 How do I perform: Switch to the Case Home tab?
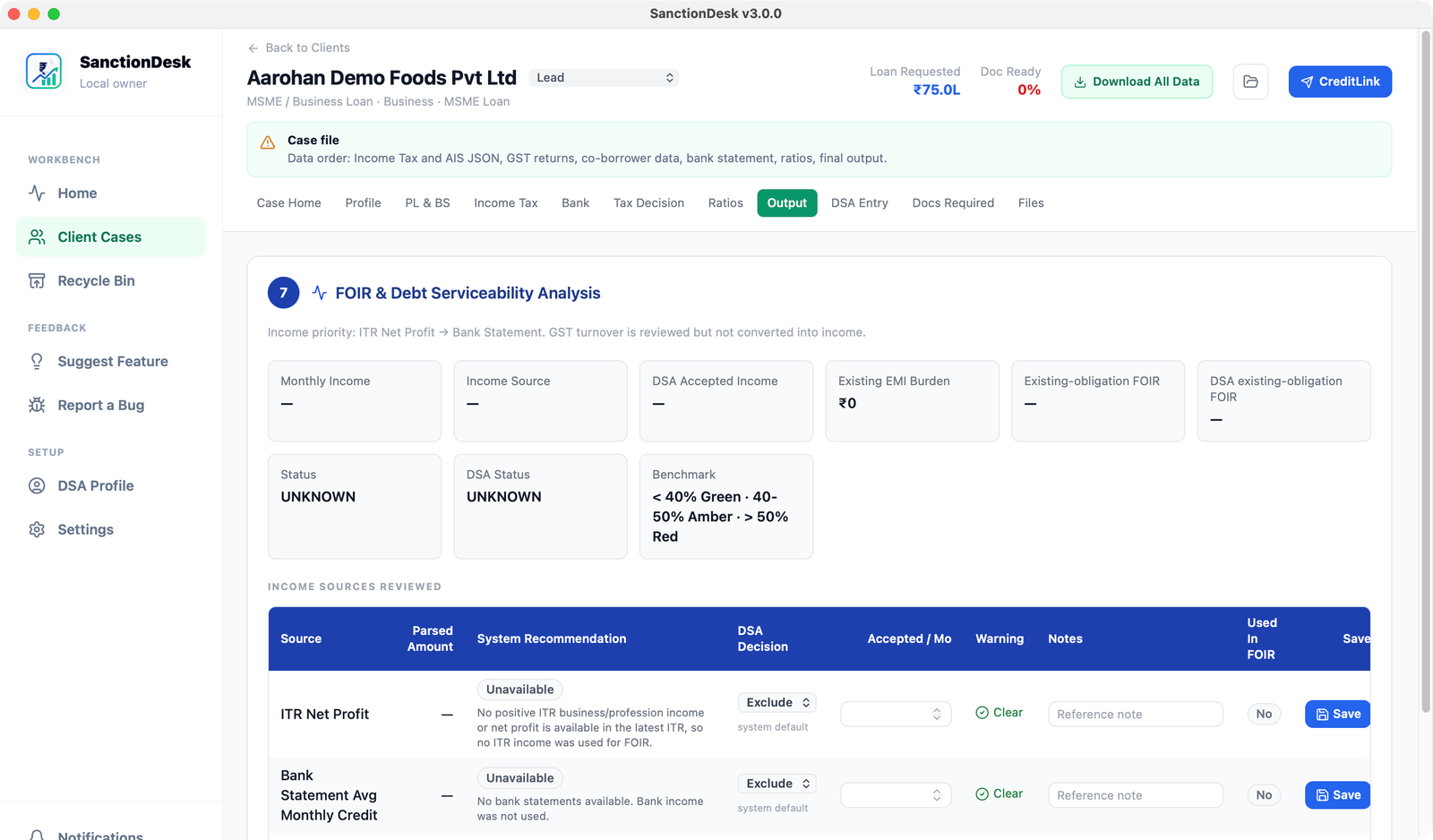288,203
